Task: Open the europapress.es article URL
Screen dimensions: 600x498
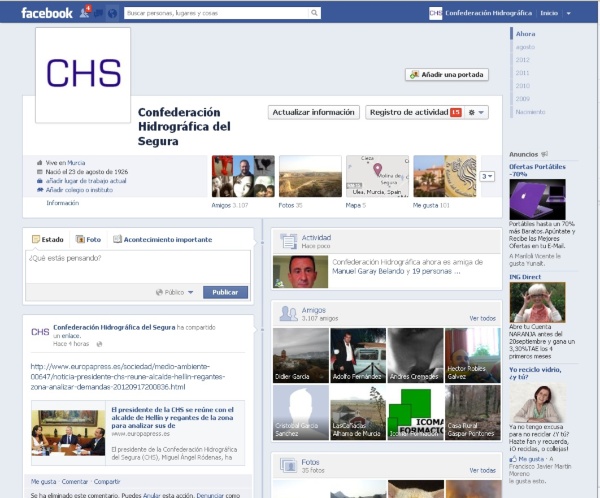Action: coord(128,377)
